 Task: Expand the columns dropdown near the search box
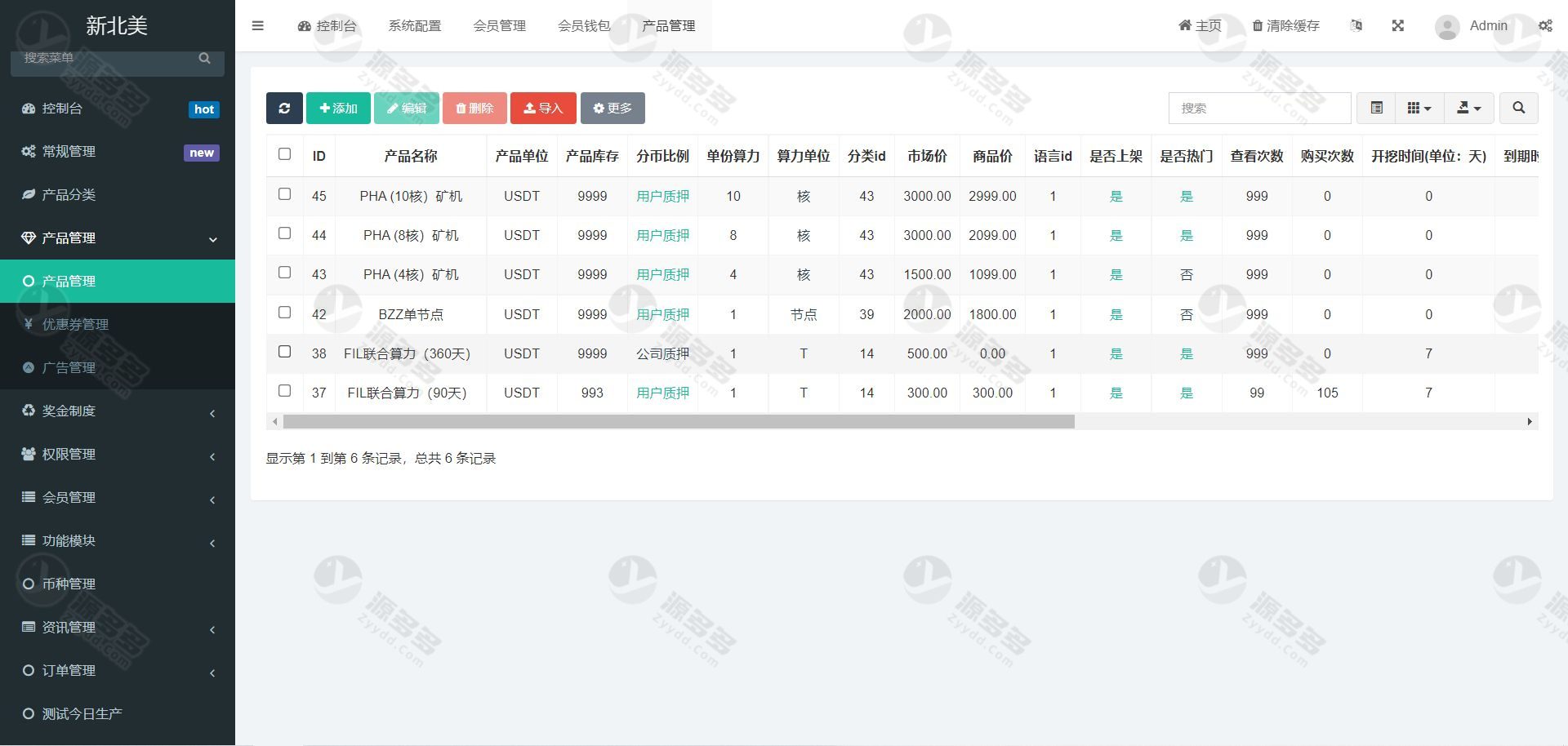tap(1420, 108)
